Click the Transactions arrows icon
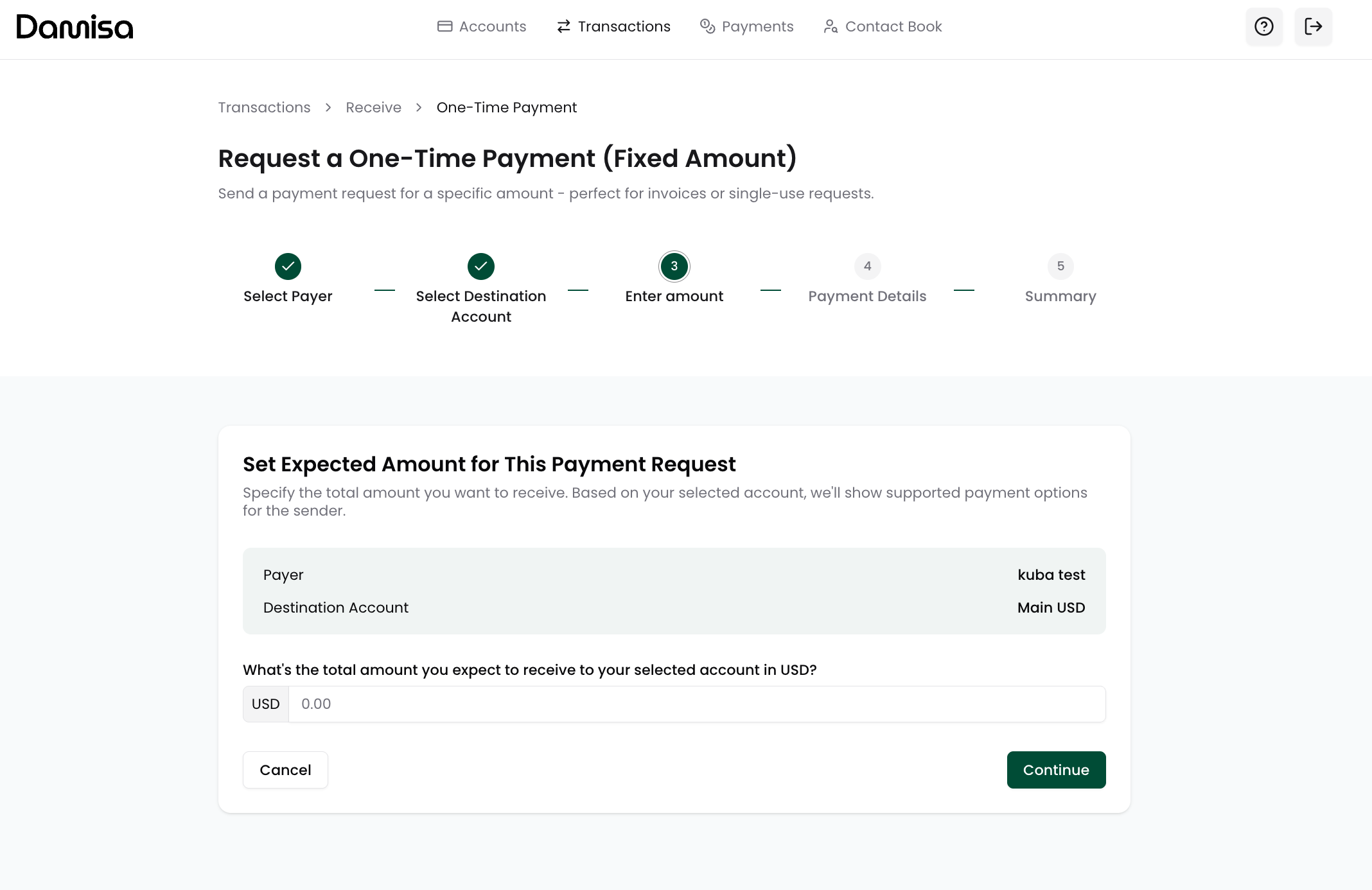Viewport: 1372px width, 890px height. [563, 26]
